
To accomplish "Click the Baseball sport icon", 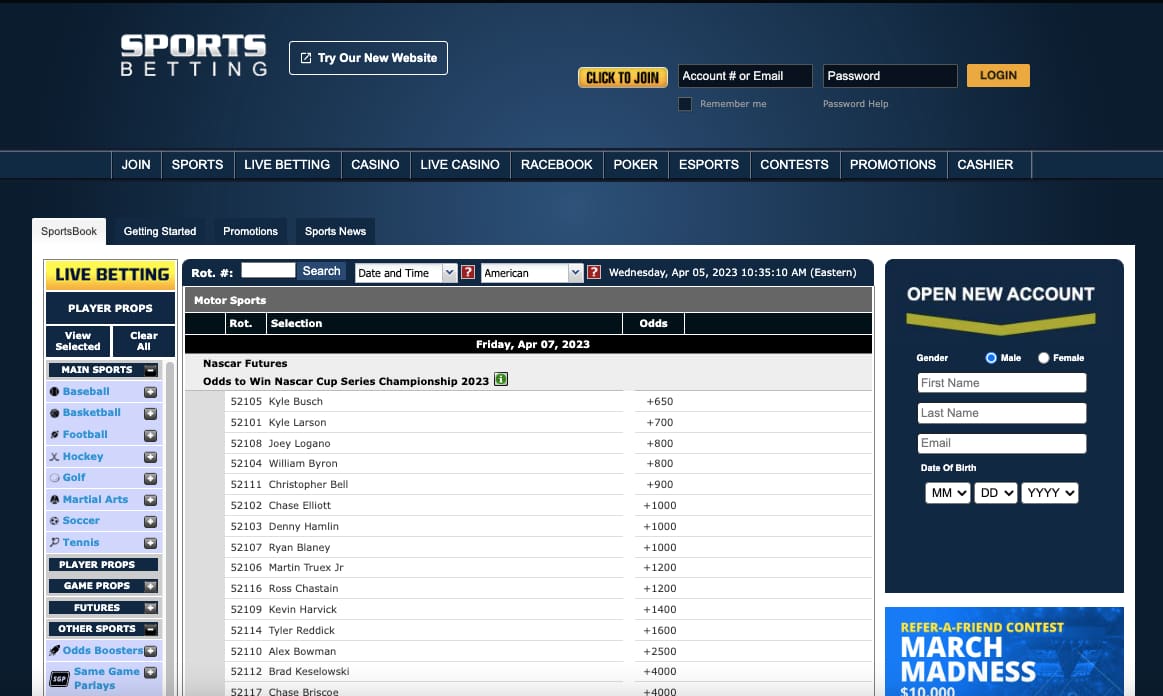I will 54,392.
